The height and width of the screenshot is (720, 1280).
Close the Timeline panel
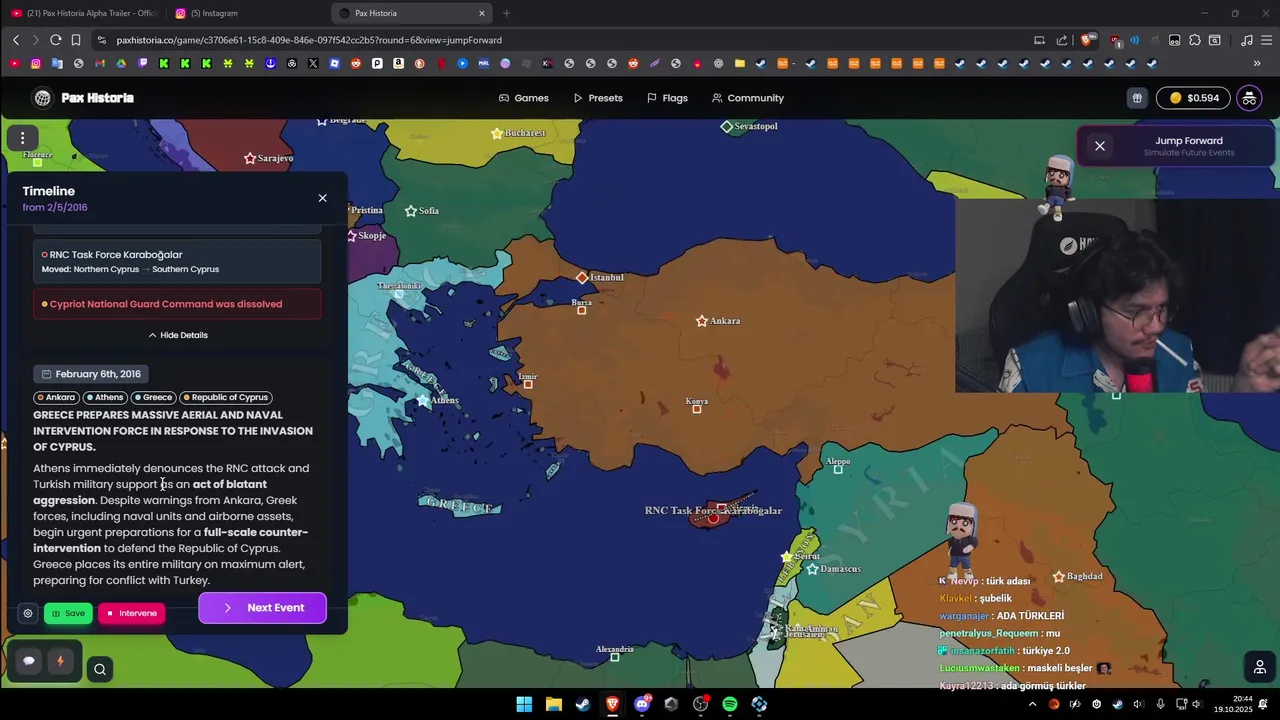tap(322, 198)
